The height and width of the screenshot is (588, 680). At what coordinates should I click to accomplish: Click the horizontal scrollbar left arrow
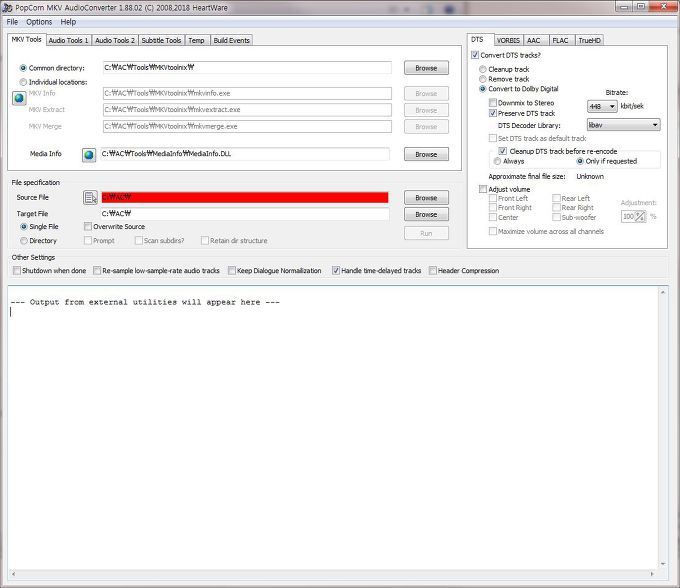tap(13, 574)
